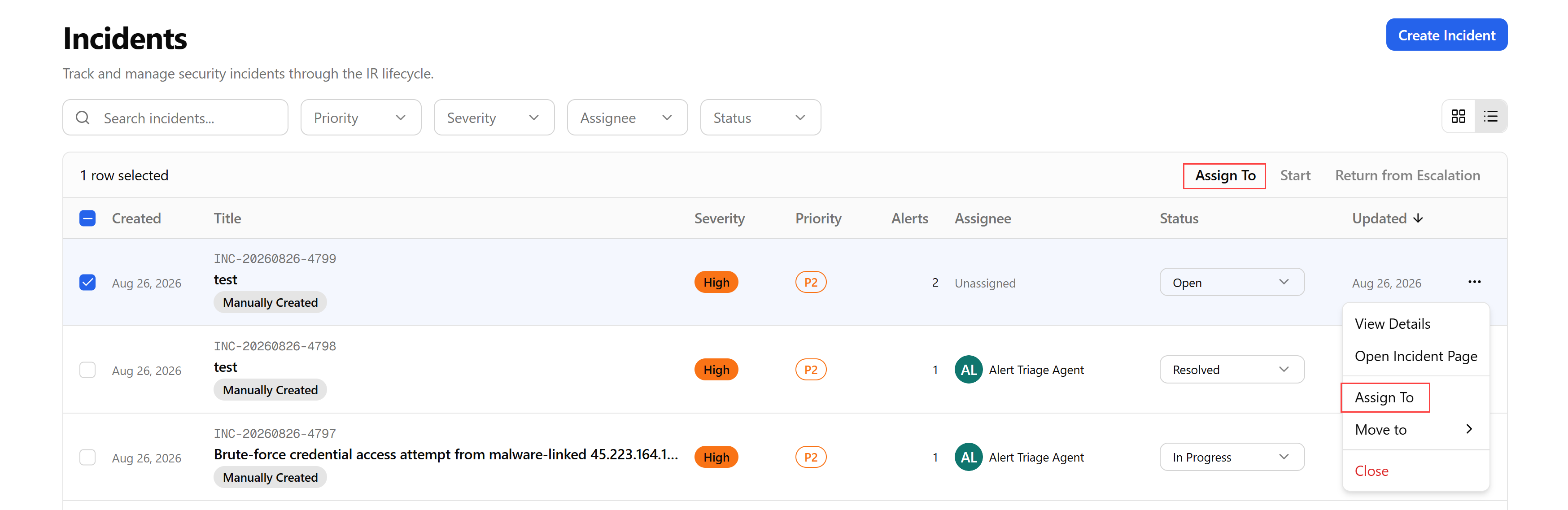
Task: Click the Create Incident button
Action: tap(1446, 35)
